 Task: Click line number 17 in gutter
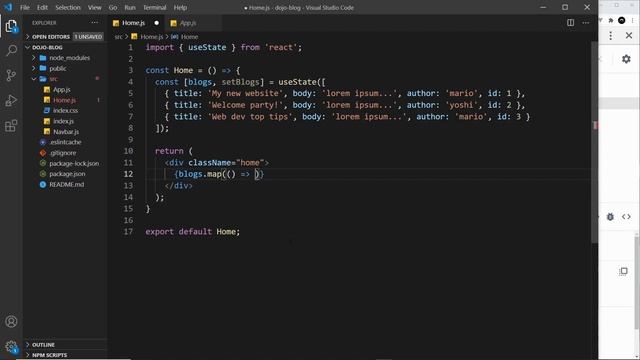point(128,231)
